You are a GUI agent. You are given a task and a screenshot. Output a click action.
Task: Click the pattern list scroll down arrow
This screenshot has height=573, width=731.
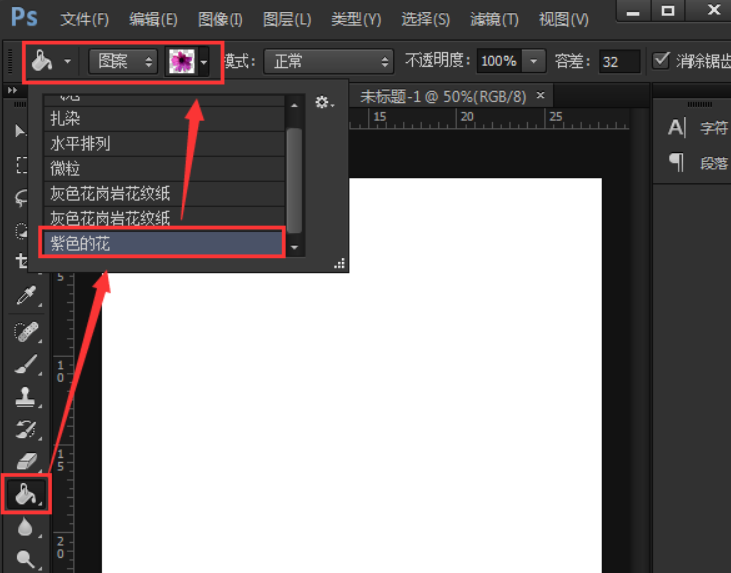coord(294,248)
